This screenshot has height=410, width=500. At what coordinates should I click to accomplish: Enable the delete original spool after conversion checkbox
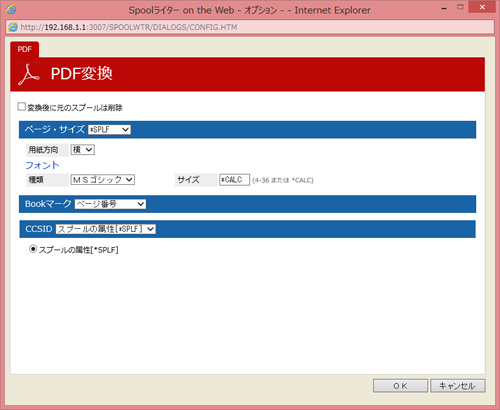pyautogui.click(x=21, y=107)
